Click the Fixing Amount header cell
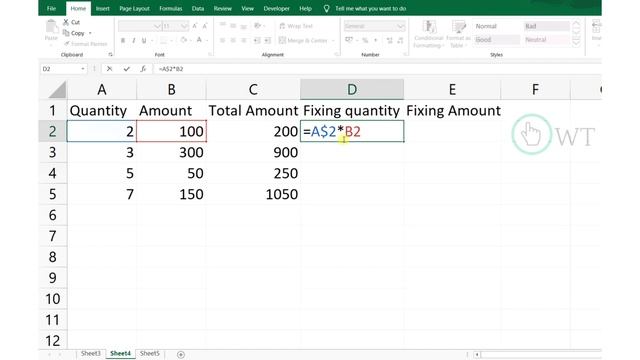 tap(452, 111)
